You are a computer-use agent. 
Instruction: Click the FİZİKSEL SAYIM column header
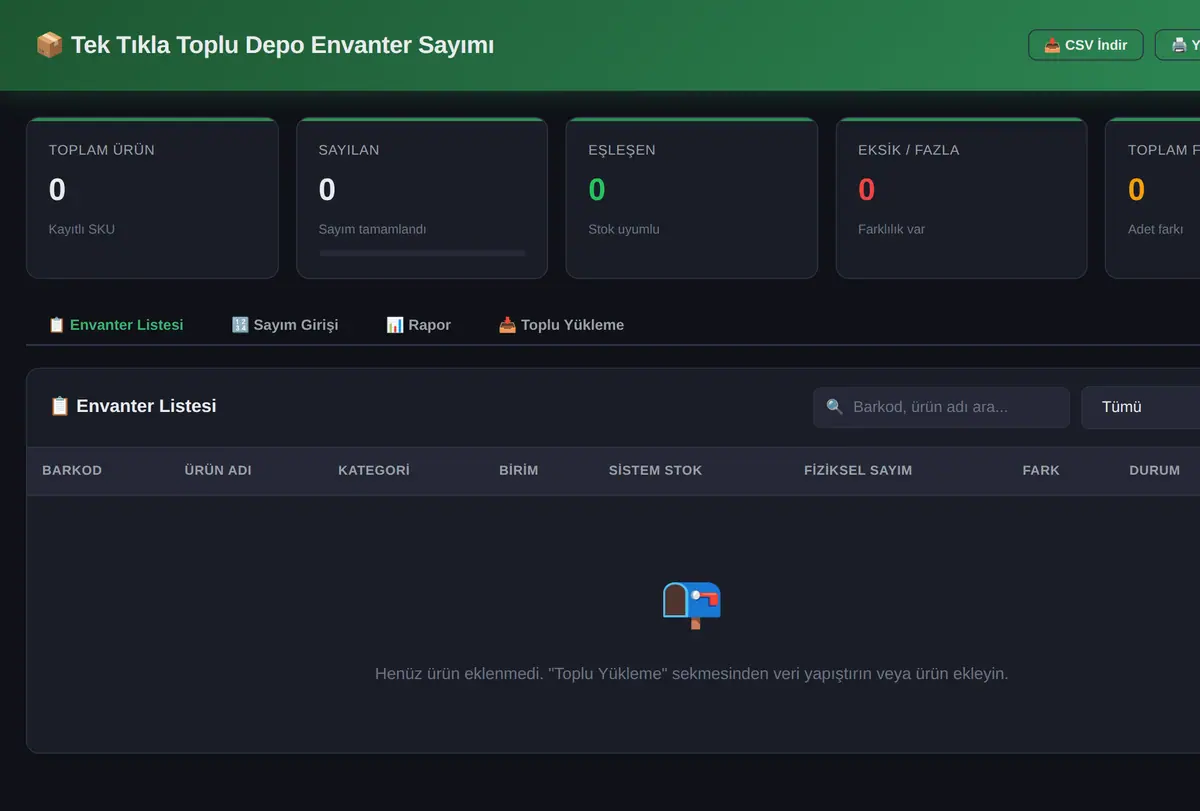pyautogui.click(x=858, y=470)
